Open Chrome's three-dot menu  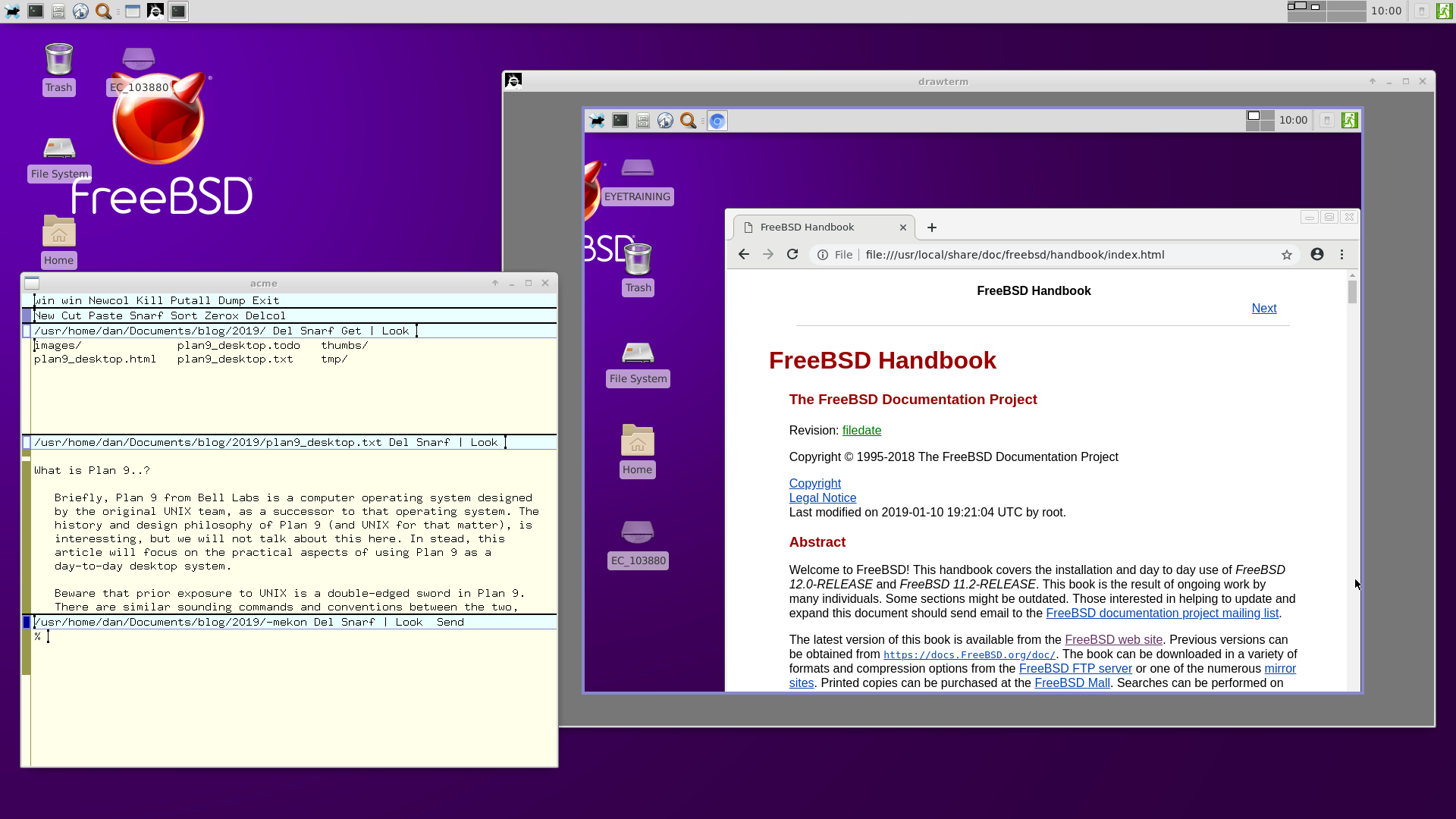coord(1341,255)
